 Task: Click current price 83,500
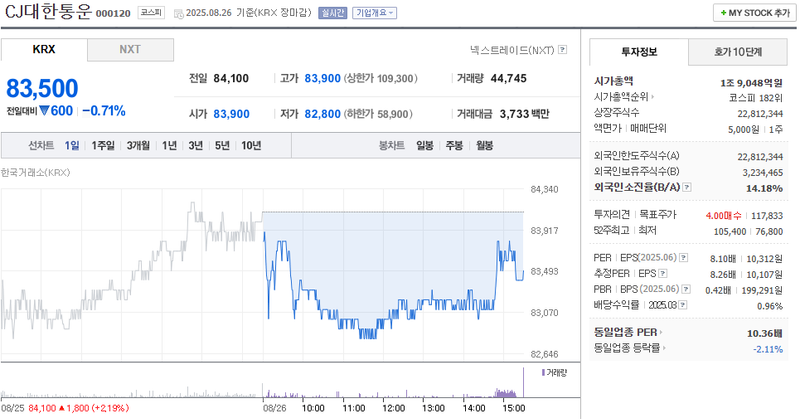tap(42, 88)
